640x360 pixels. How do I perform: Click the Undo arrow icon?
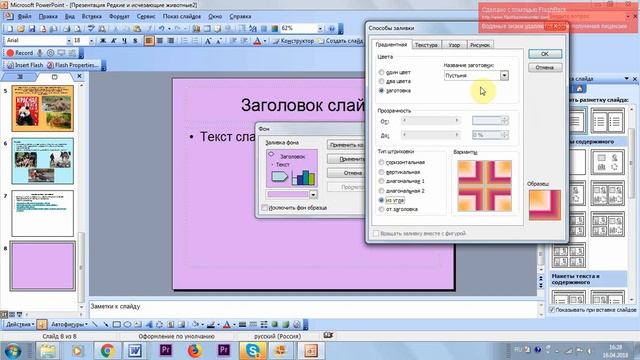(162, 29)
